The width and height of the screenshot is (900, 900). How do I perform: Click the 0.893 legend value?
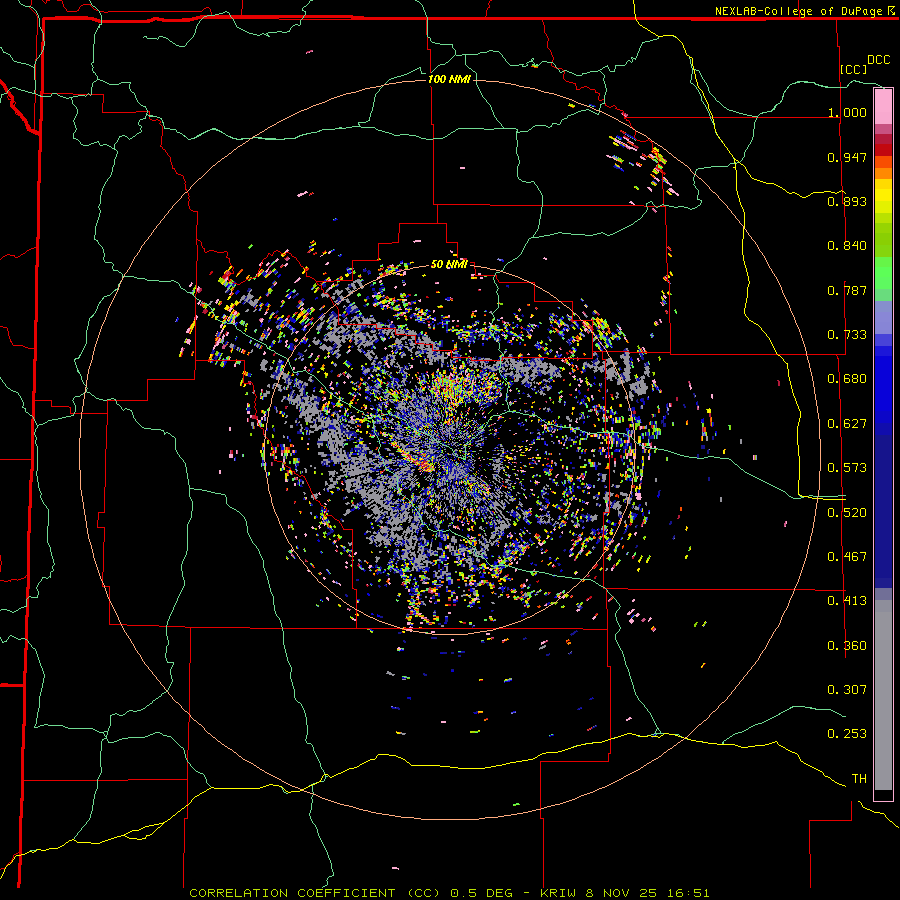pos(847,201)
